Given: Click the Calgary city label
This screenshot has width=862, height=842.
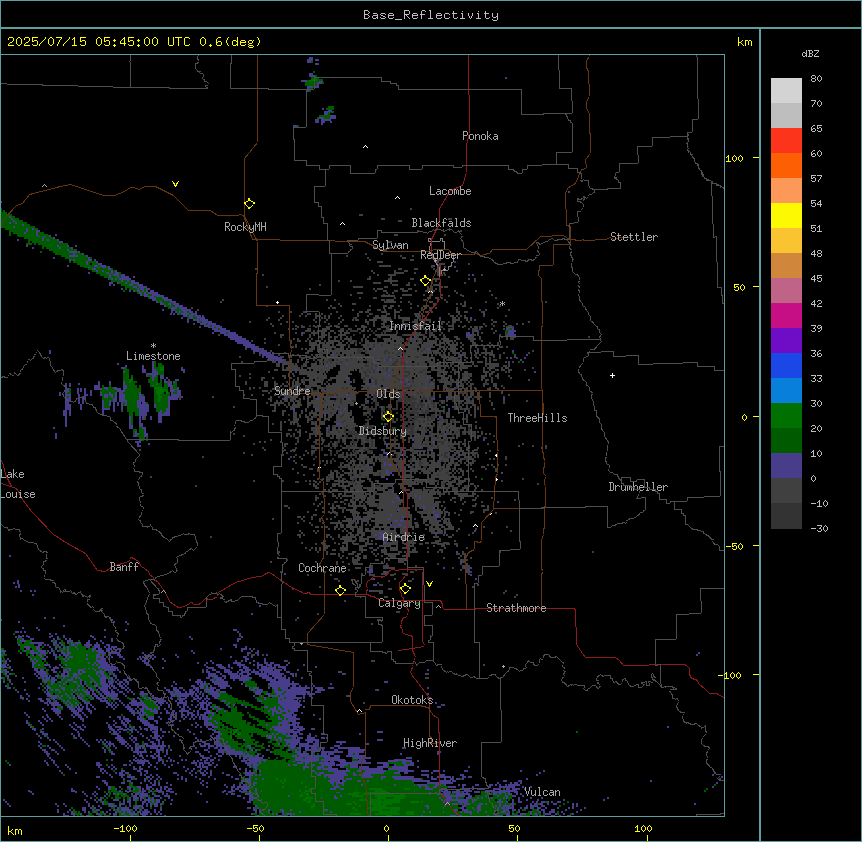Looking at the screenshot, I should pos(400,603).
